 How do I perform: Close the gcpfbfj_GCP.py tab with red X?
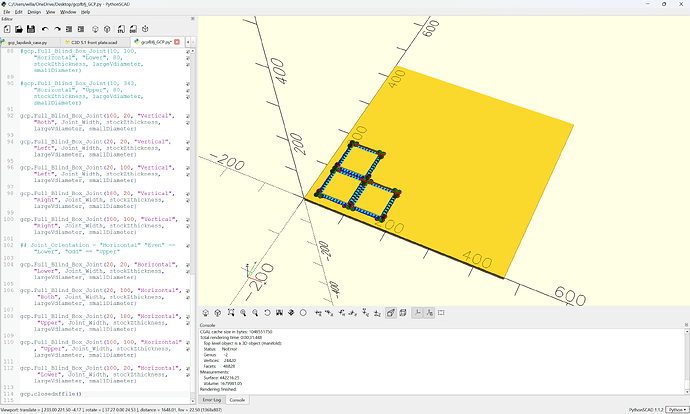[x=177, y=42]
